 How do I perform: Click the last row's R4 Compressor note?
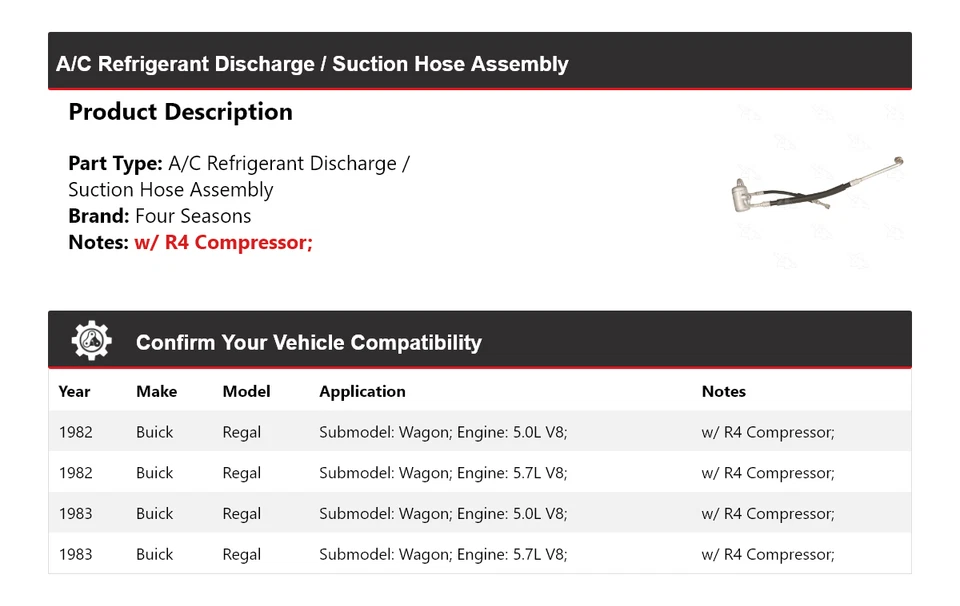(x=767, y=554)
